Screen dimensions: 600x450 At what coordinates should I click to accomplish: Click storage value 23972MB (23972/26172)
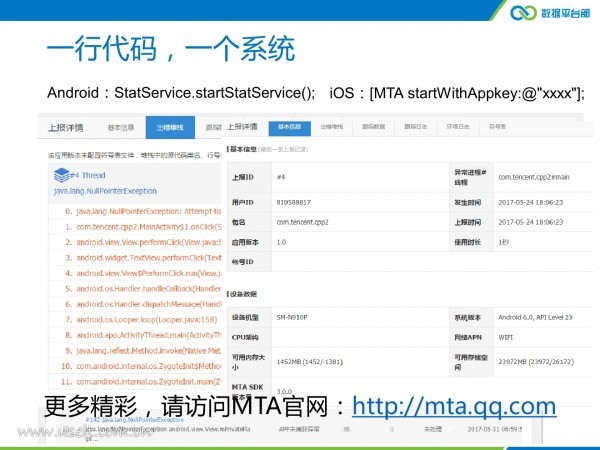click(536, 362)
